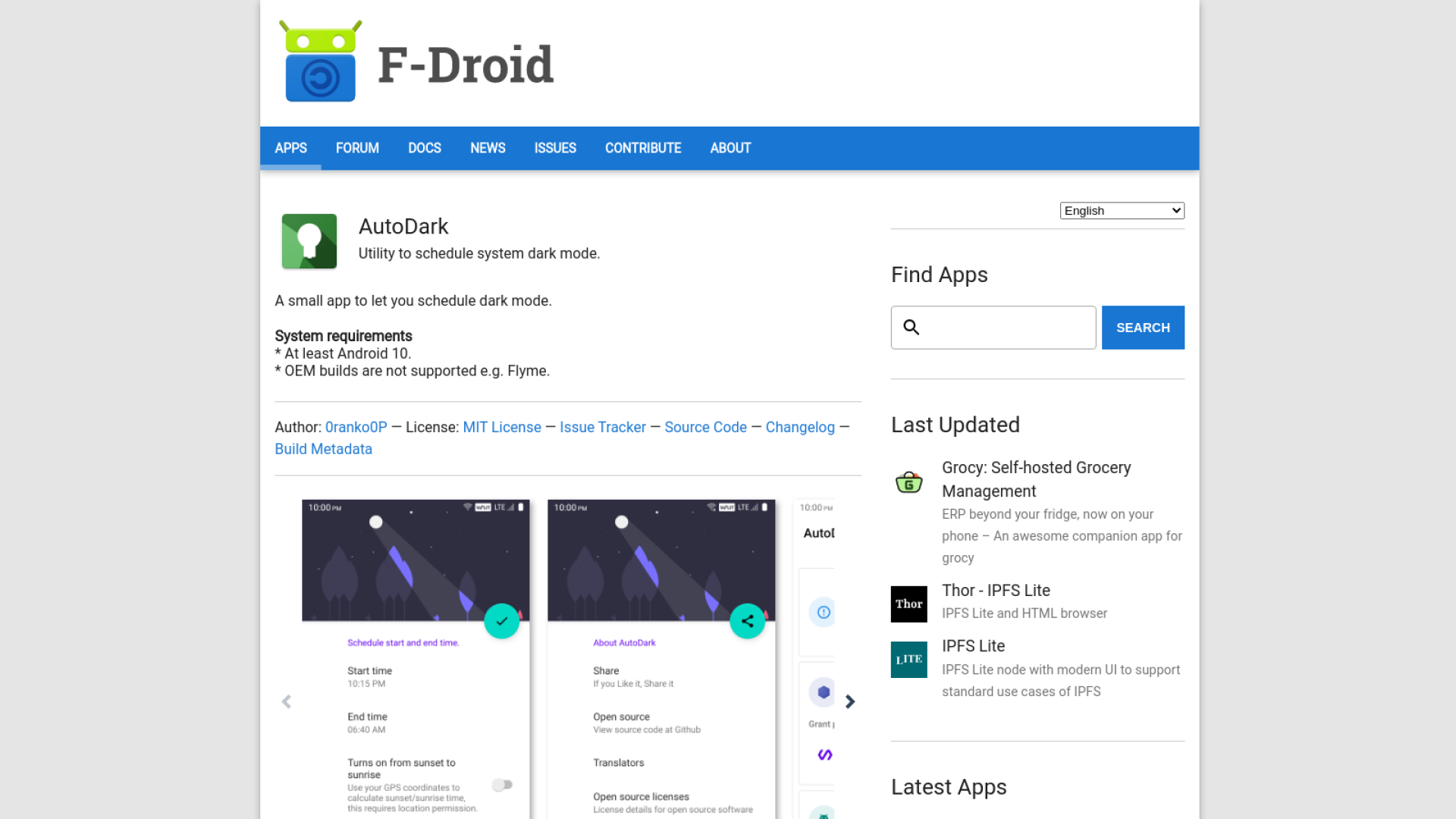Open the second AutoDark screenshot thumbnail
Screen dimensions: 1456x819
661,659
